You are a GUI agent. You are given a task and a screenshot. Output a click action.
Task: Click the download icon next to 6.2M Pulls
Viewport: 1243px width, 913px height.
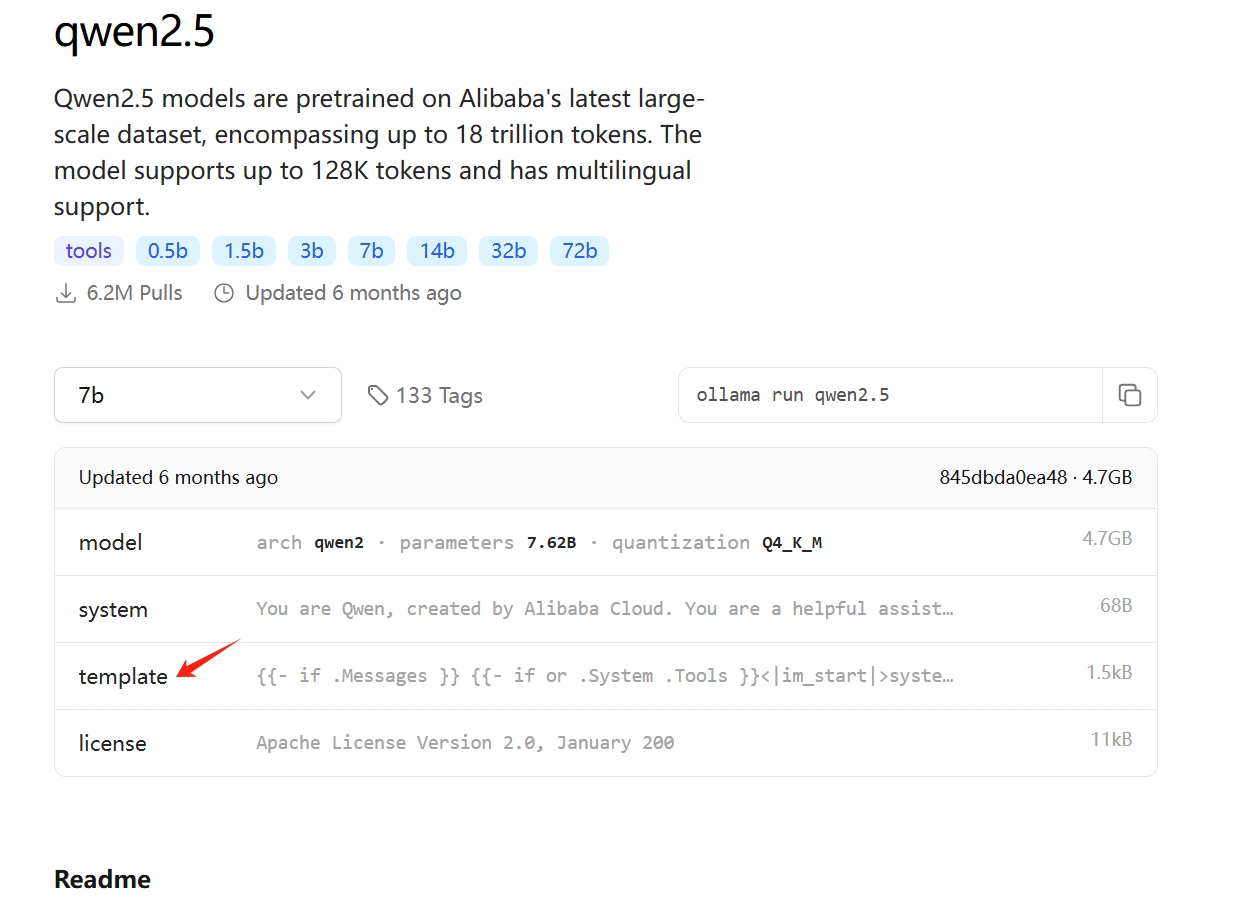[66, 293]
